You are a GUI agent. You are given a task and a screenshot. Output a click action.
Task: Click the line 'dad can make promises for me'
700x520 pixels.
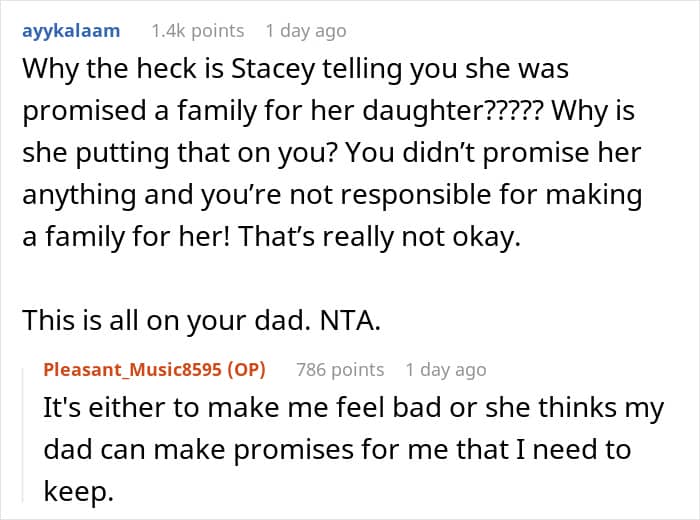337,450
